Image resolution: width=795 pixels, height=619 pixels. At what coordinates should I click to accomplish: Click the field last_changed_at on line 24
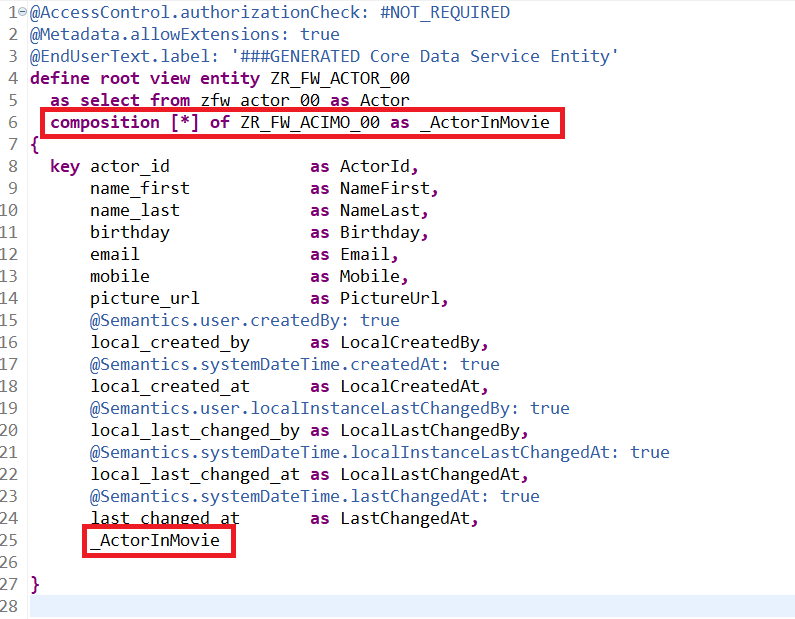(x=165, y=518)
